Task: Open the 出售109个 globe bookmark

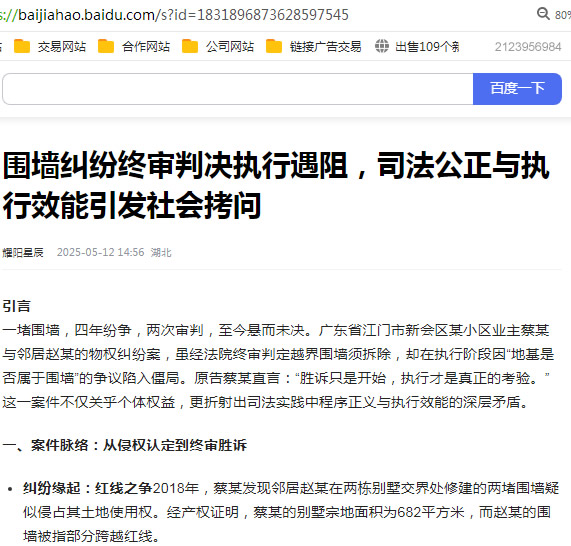Action: coord(417,47)
